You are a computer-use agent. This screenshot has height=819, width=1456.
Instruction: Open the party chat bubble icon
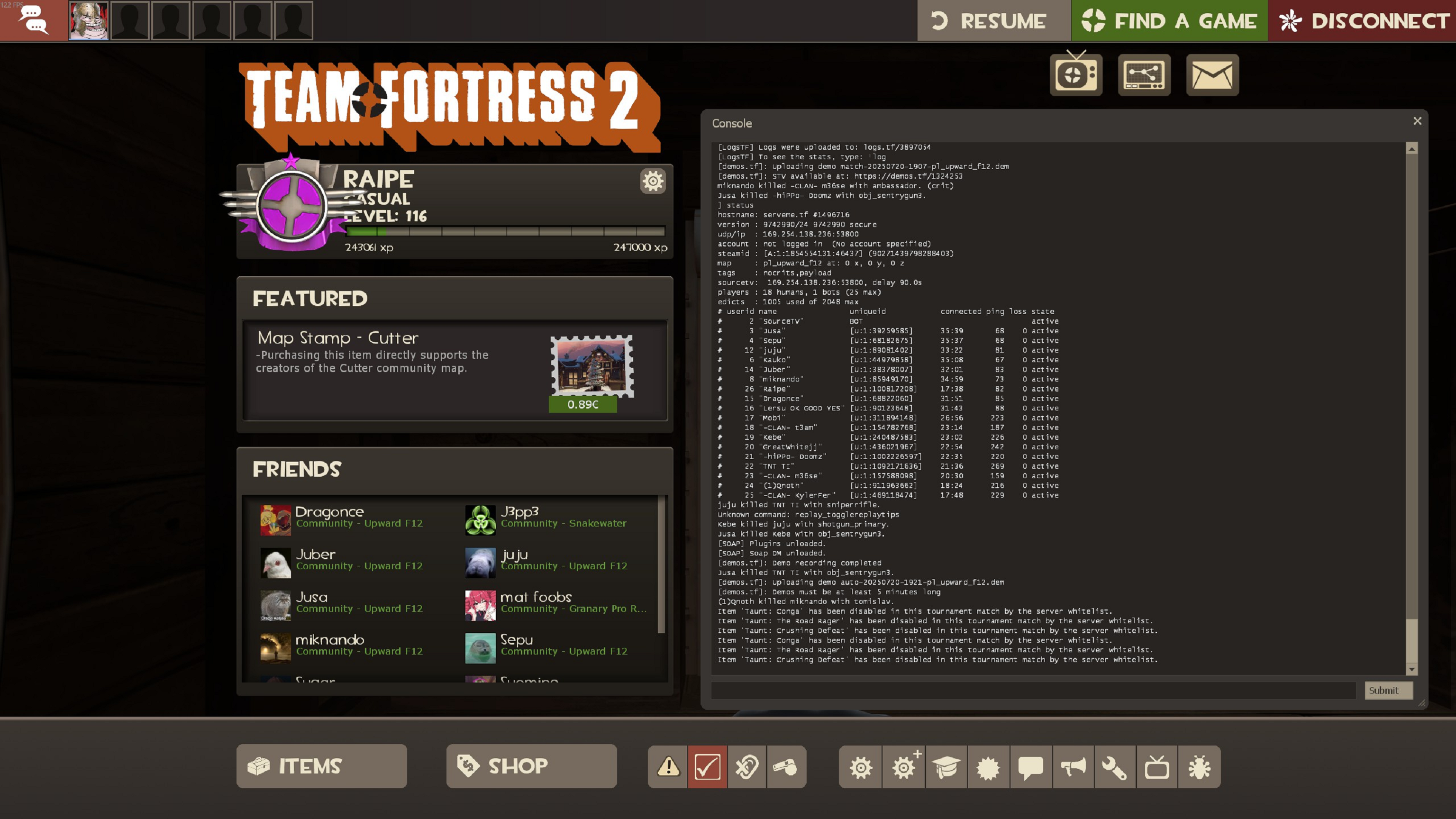click(33, 20)
